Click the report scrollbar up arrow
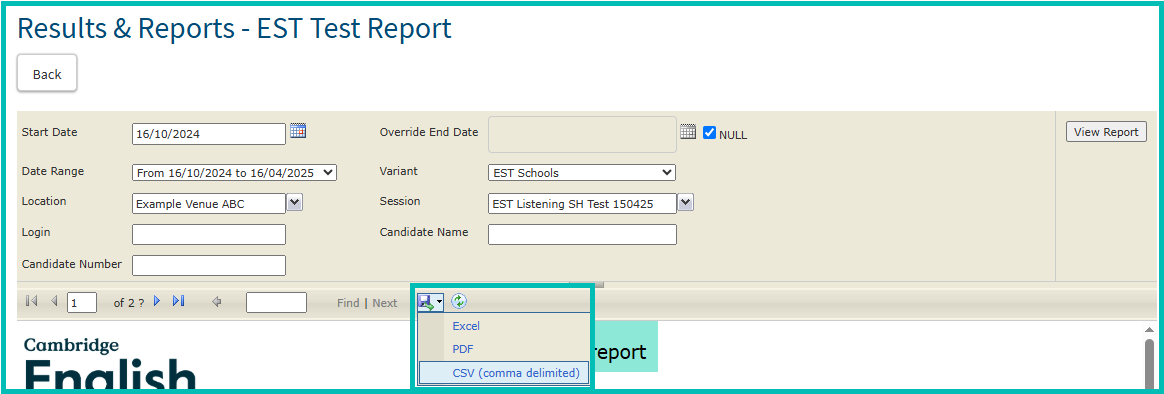The image size is (1164, 394). (1148, 329)
